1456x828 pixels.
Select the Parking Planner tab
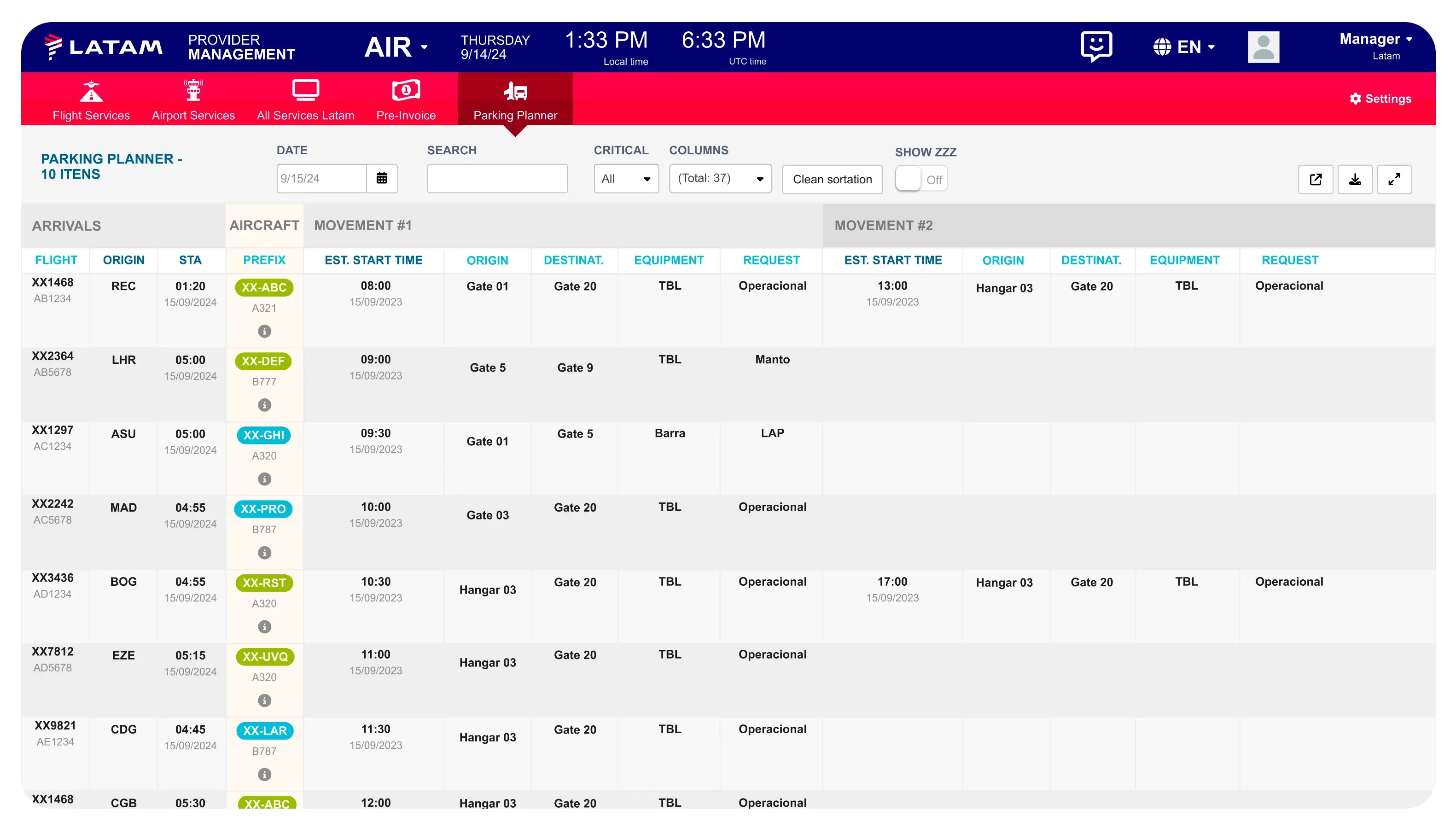pyautogui.click(x=515, y=99)
